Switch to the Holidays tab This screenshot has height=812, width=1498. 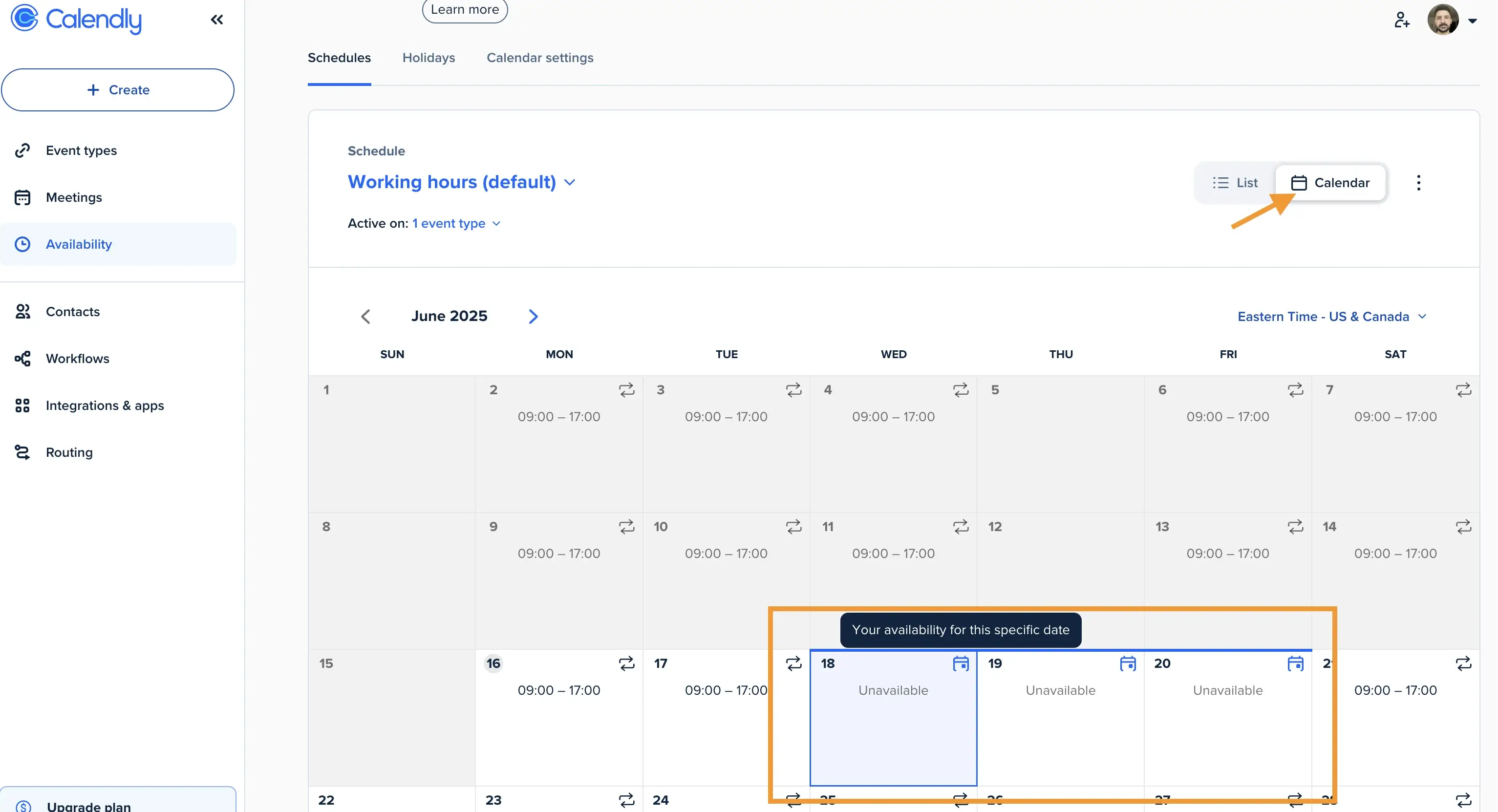(x=428, y=58)
